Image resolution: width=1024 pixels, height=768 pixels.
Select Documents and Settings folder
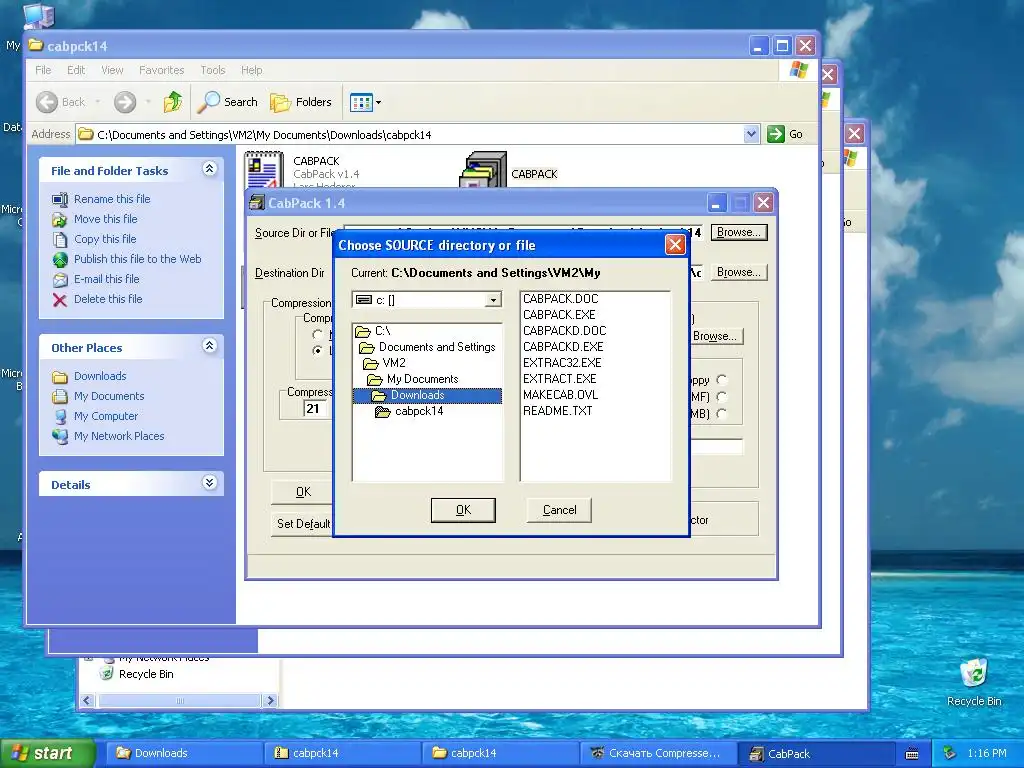click(428, 347)
